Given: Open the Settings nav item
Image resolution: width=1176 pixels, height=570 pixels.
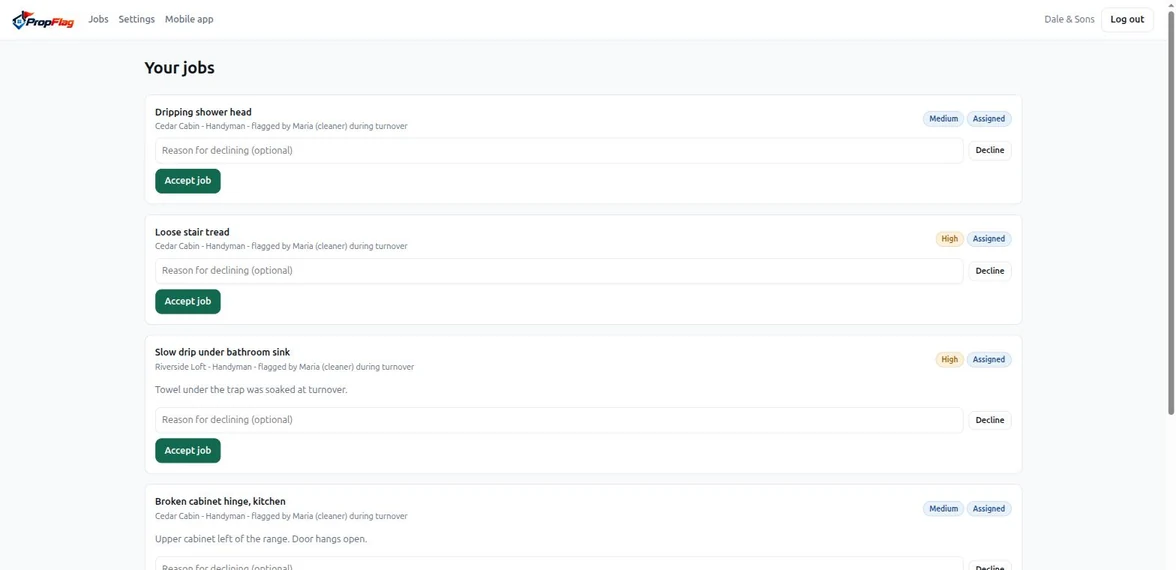Looking at the screenshot, I should click(136, 20).
